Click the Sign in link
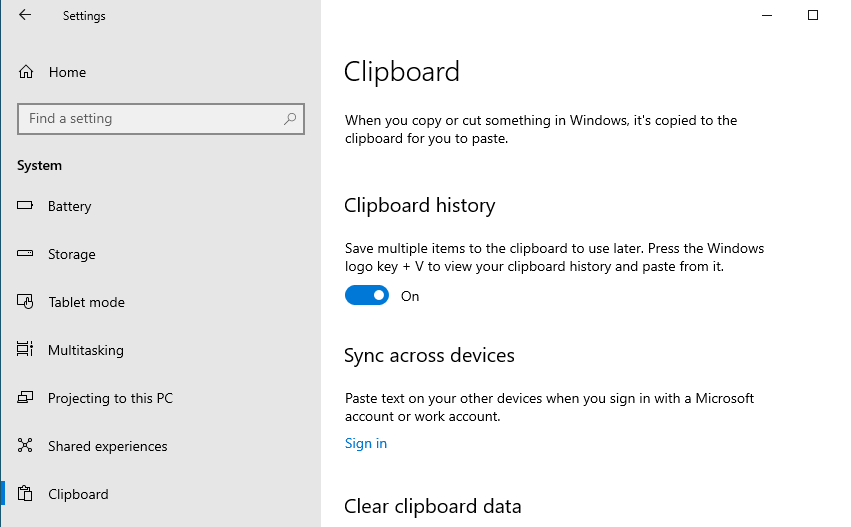Viewport: 851px width, 527px height. tap(366, 443)
